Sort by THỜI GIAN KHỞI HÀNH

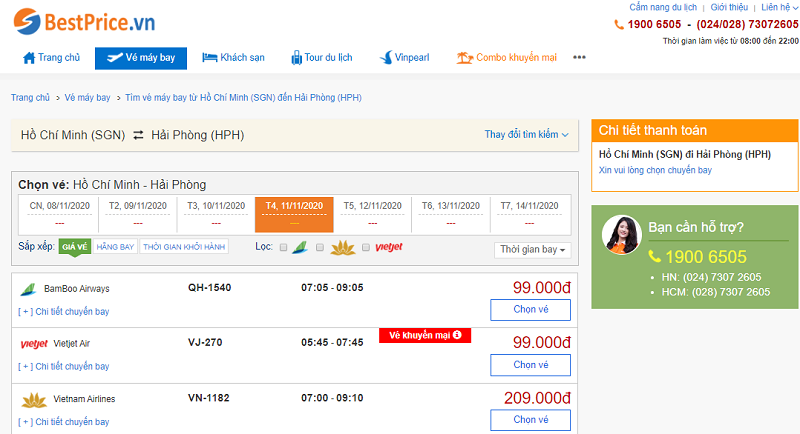click(x=184, y=247)
